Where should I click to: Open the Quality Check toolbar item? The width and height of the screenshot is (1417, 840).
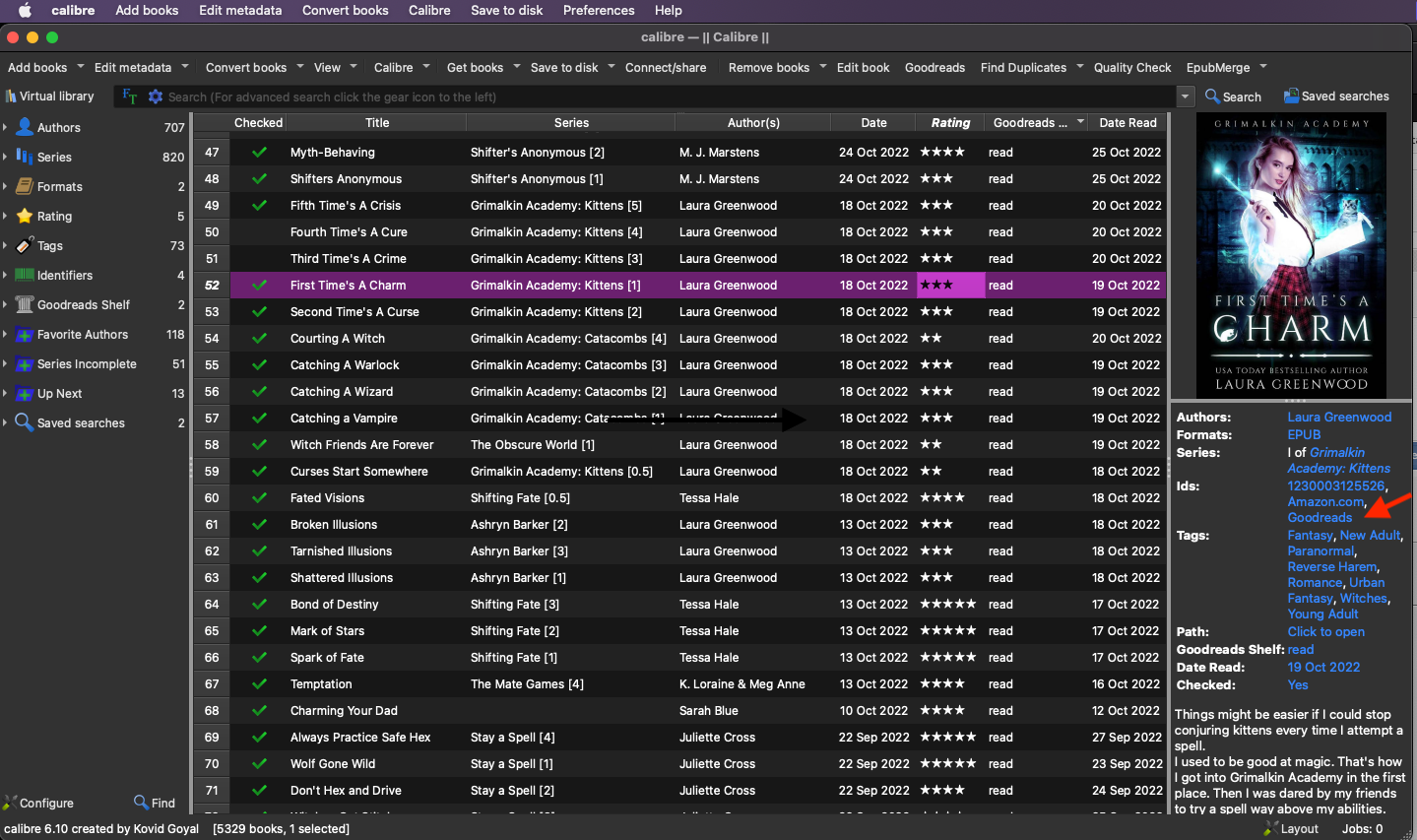point(1131,67)
